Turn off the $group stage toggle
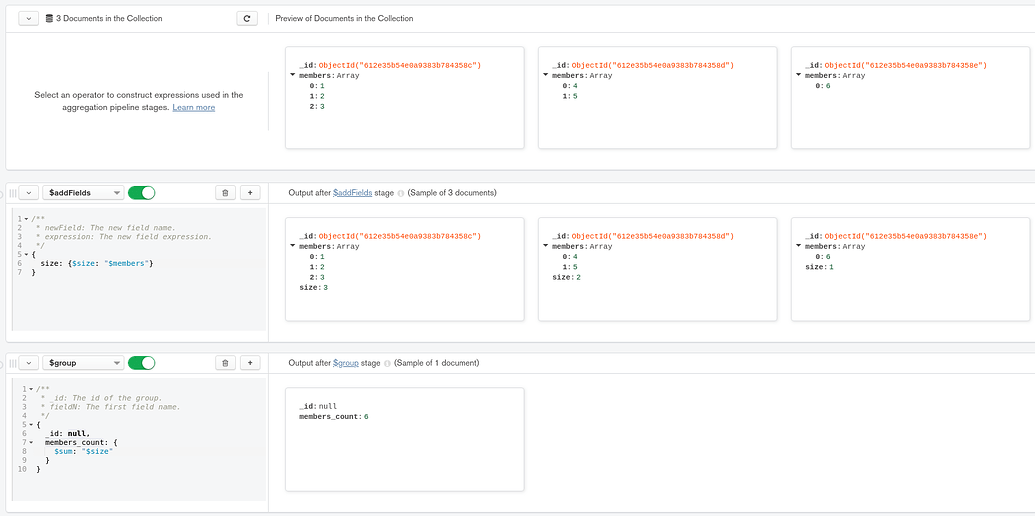The height and width of the screenshot is (516, 1035). click(x=142, y=363)
